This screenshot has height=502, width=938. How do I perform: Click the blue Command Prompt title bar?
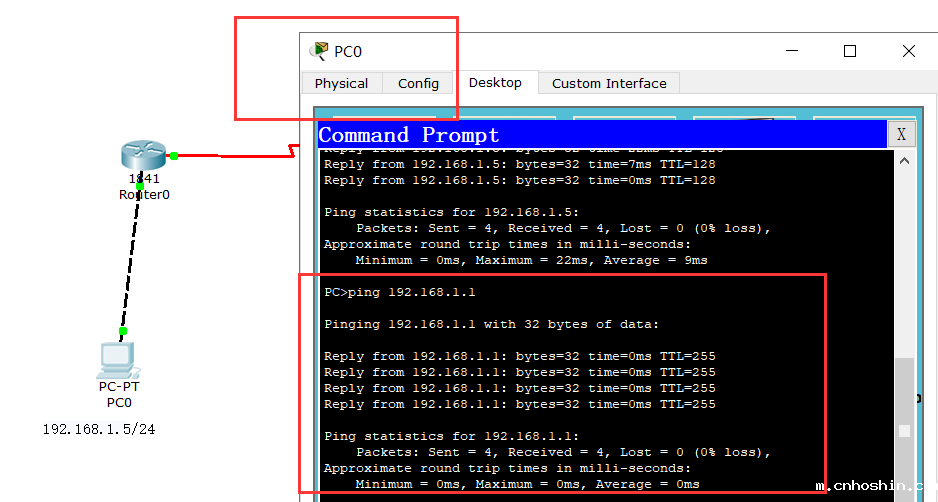[x=600, y=135]
